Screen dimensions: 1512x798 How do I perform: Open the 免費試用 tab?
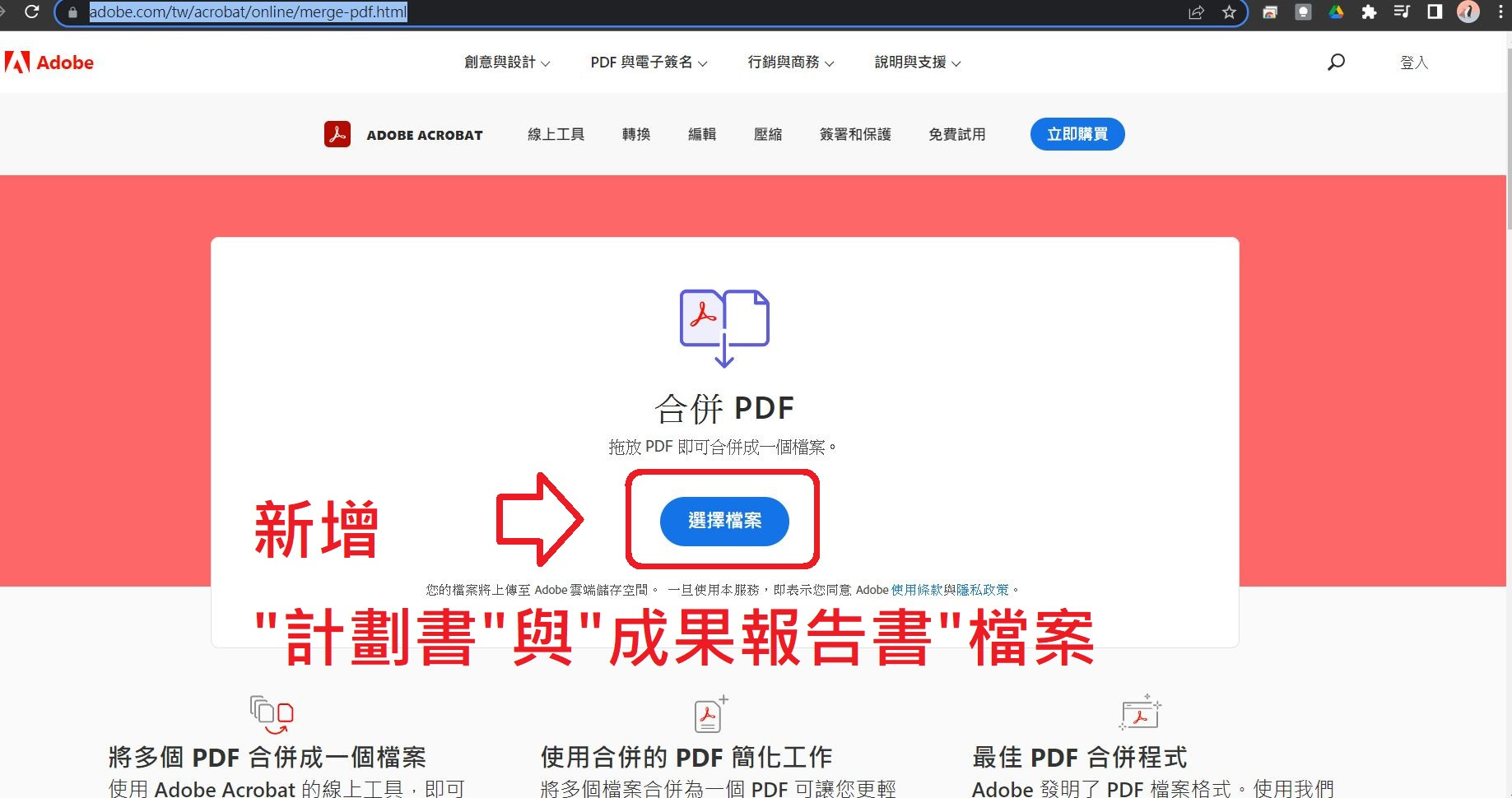[x=956, y=134]
